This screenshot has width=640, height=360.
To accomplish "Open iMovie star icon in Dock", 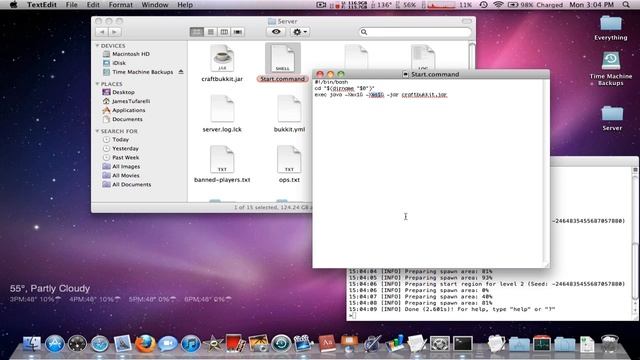I will tap(213, 344).
